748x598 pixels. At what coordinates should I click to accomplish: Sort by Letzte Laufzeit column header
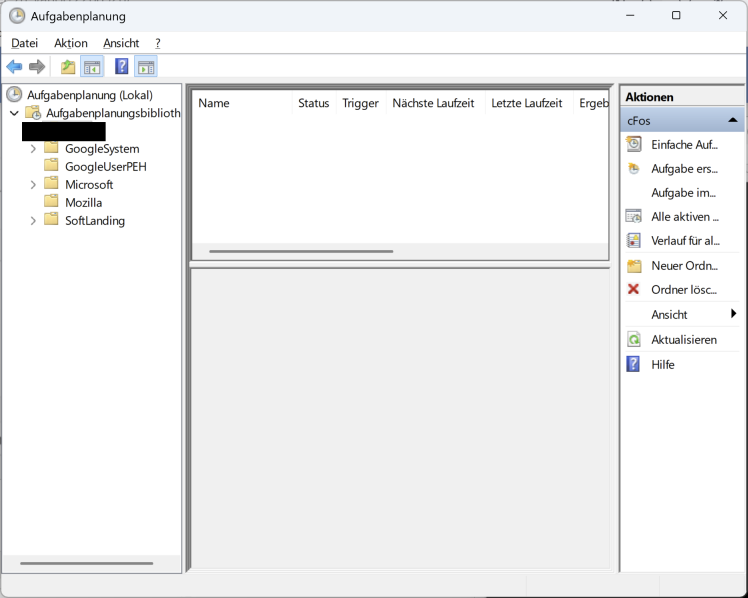527,103
